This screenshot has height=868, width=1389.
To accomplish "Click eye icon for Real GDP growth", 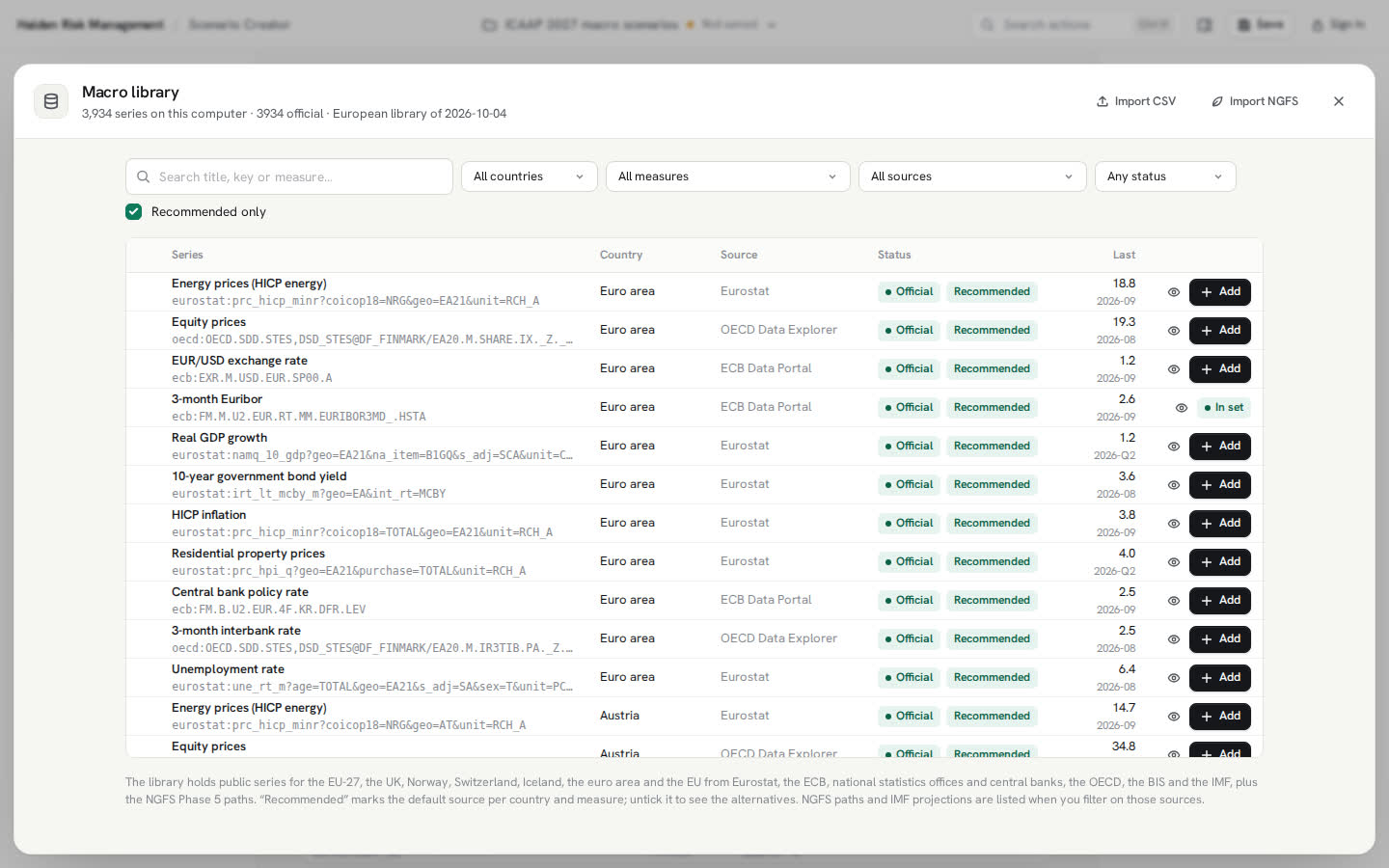I will click(x=1174, y=447).
